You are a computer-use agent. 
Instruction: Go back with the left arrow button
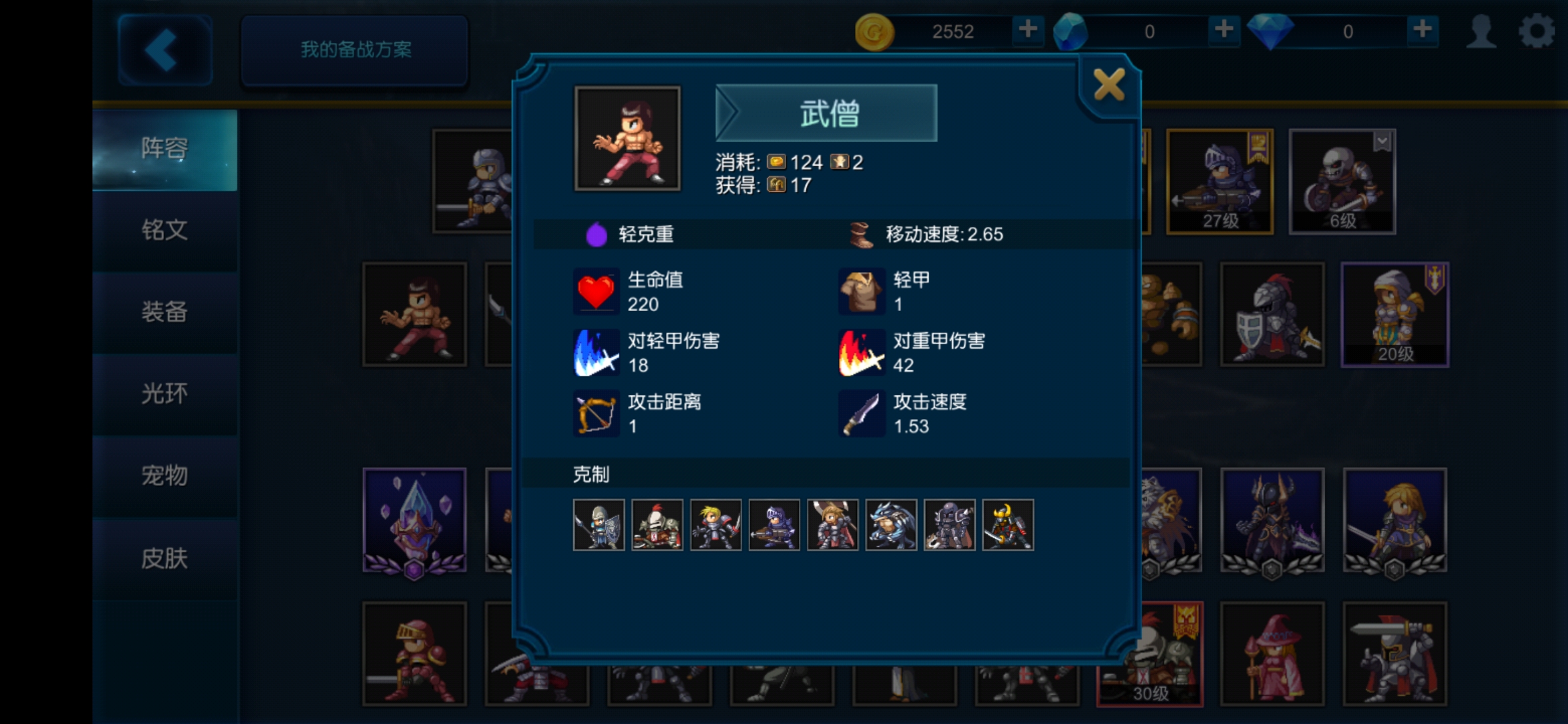(x=165, y=50)
